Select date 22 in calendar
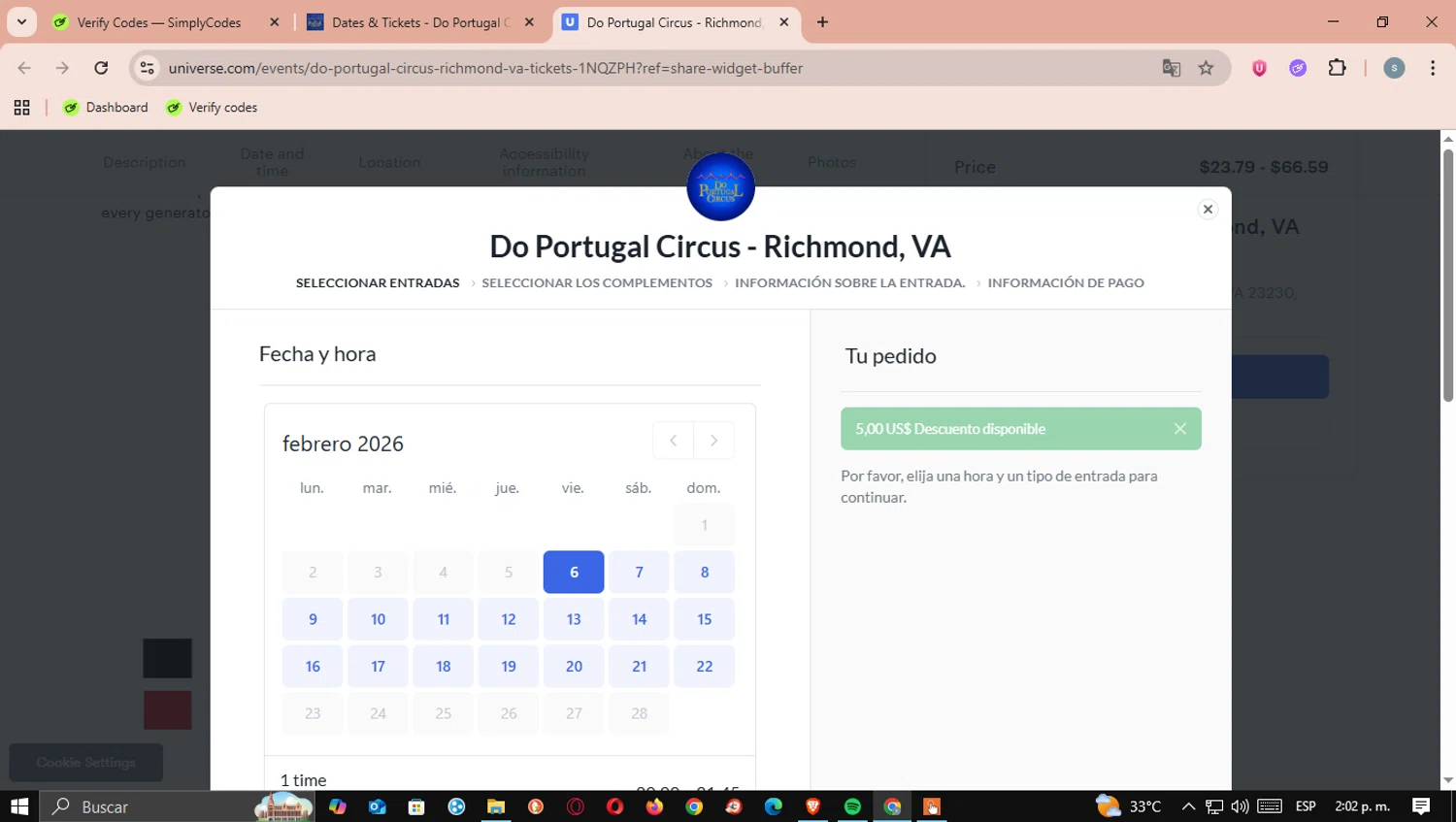Viewport: 1456px width, 822px height. point(705,667)
